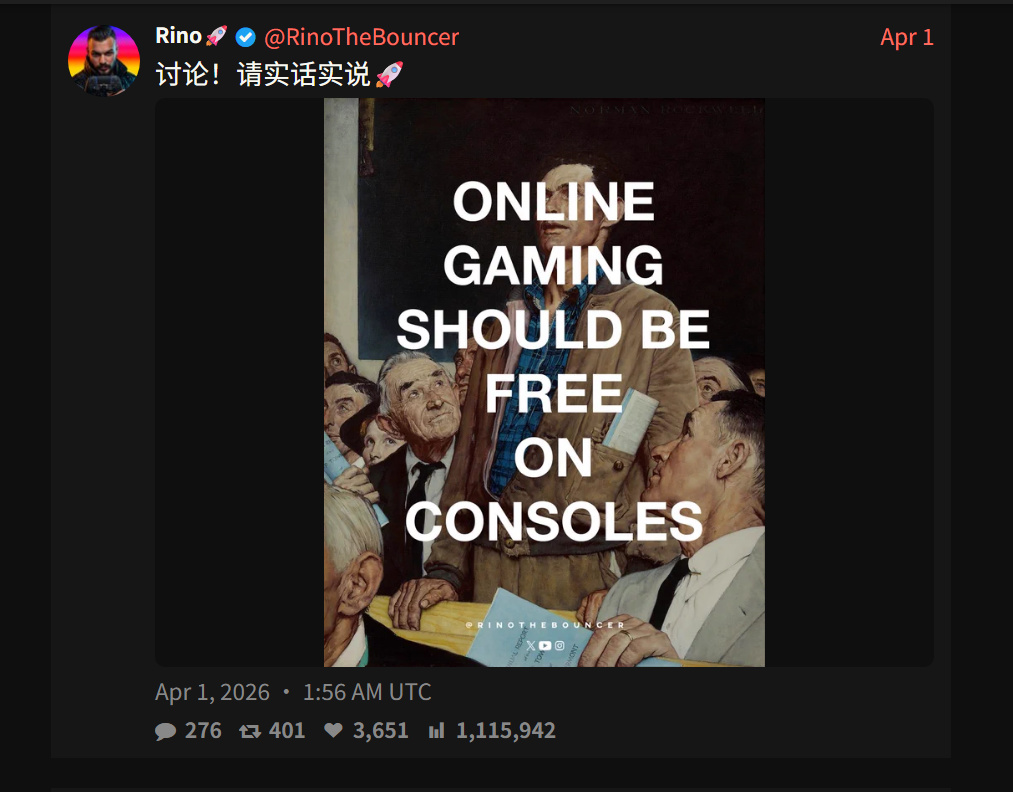Click the 3,651 likes count
Screen dimensions: 1013x792
381,730
